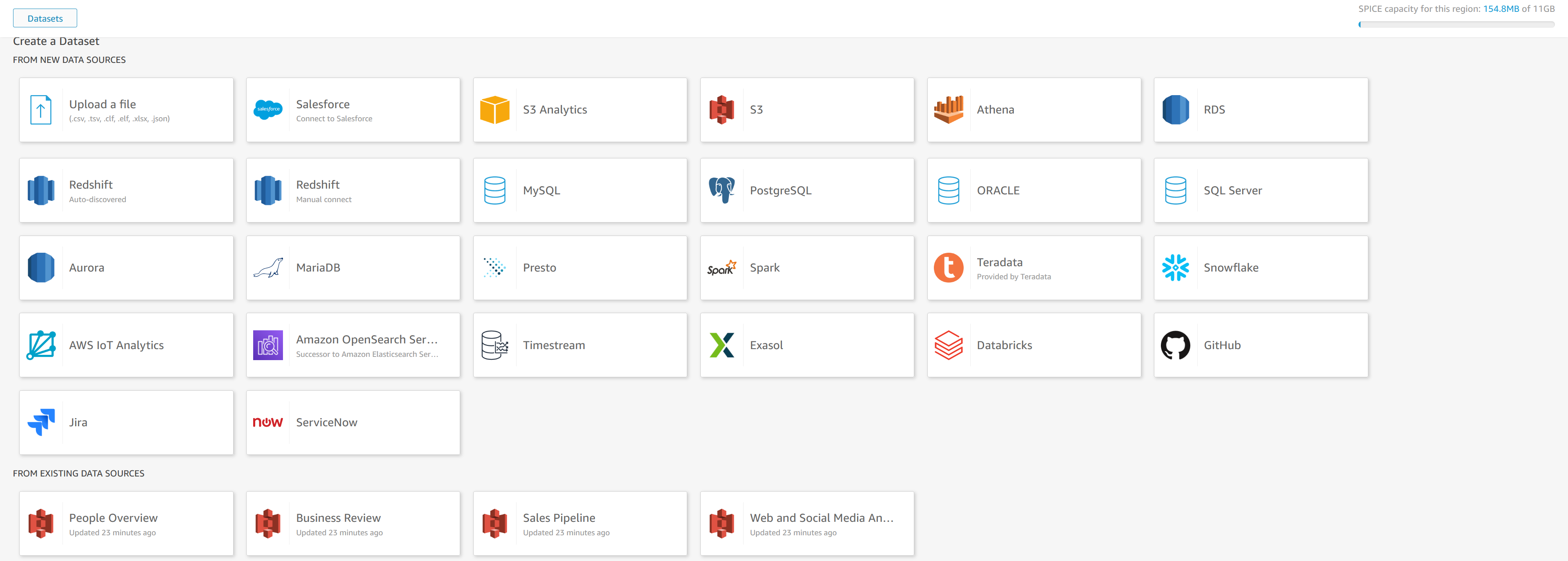Click the ServiceNow 'now' logo
This screenshot has height=561, width=1568.
[x=268, y=422]
